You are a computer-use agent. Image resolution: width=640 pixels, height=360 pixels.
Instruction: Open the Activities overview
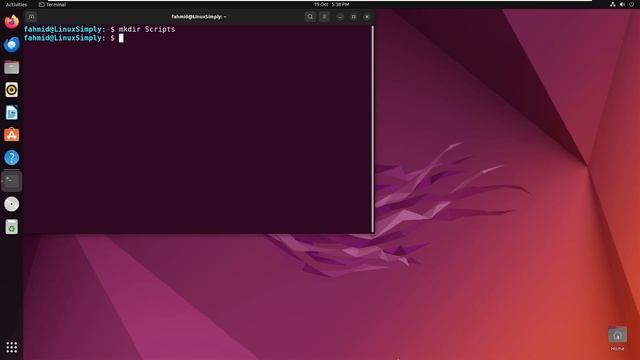point(16,4)
